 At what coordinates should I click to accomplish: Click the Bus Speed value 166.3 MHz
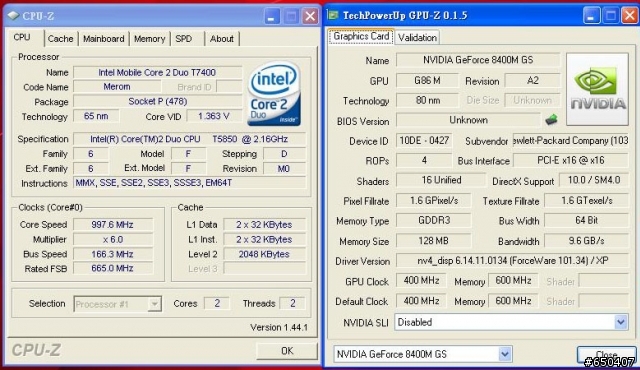click(x=113, y=254)
